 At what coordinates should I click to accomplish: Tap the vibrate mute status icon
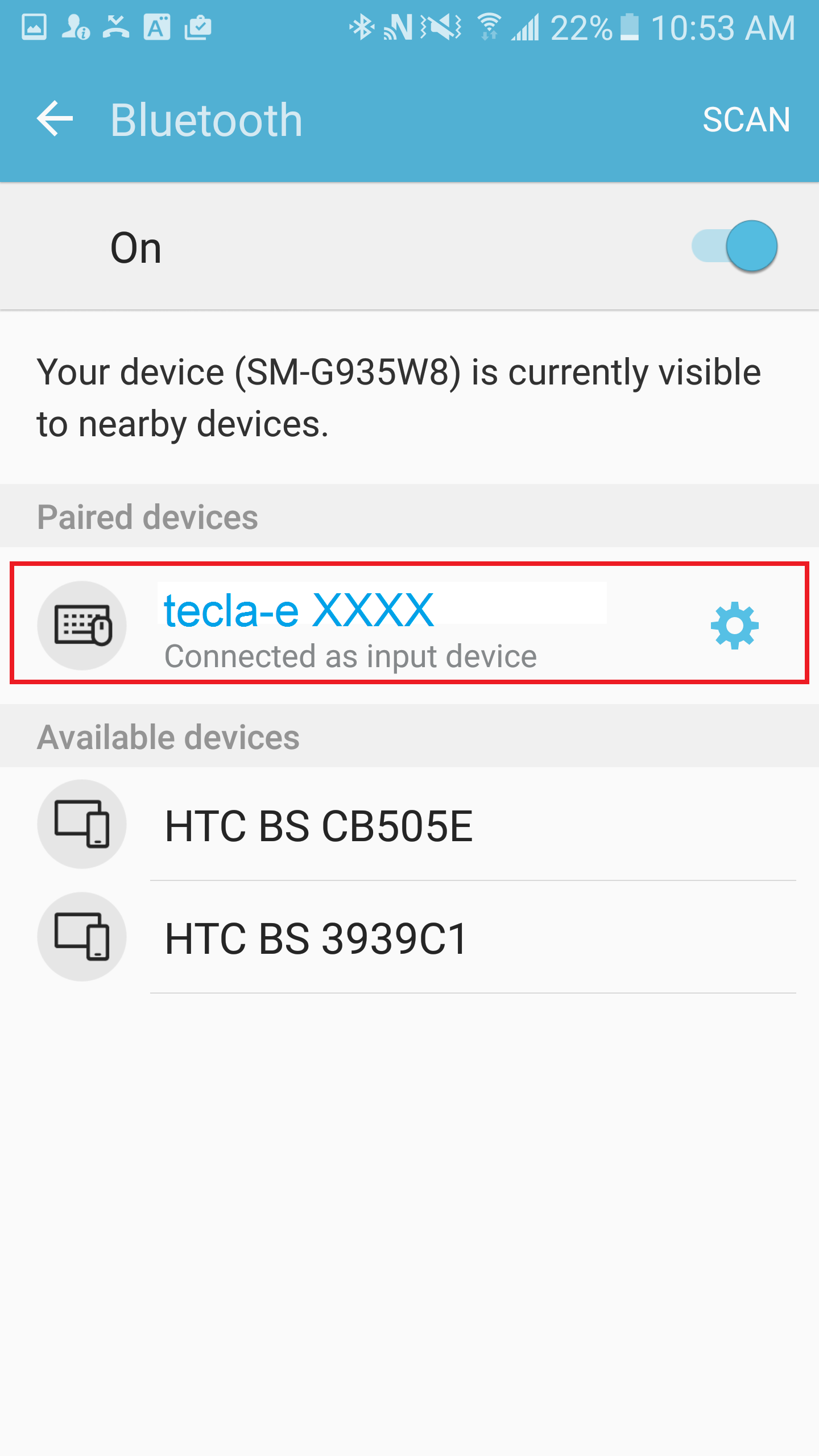pos(441,27)
